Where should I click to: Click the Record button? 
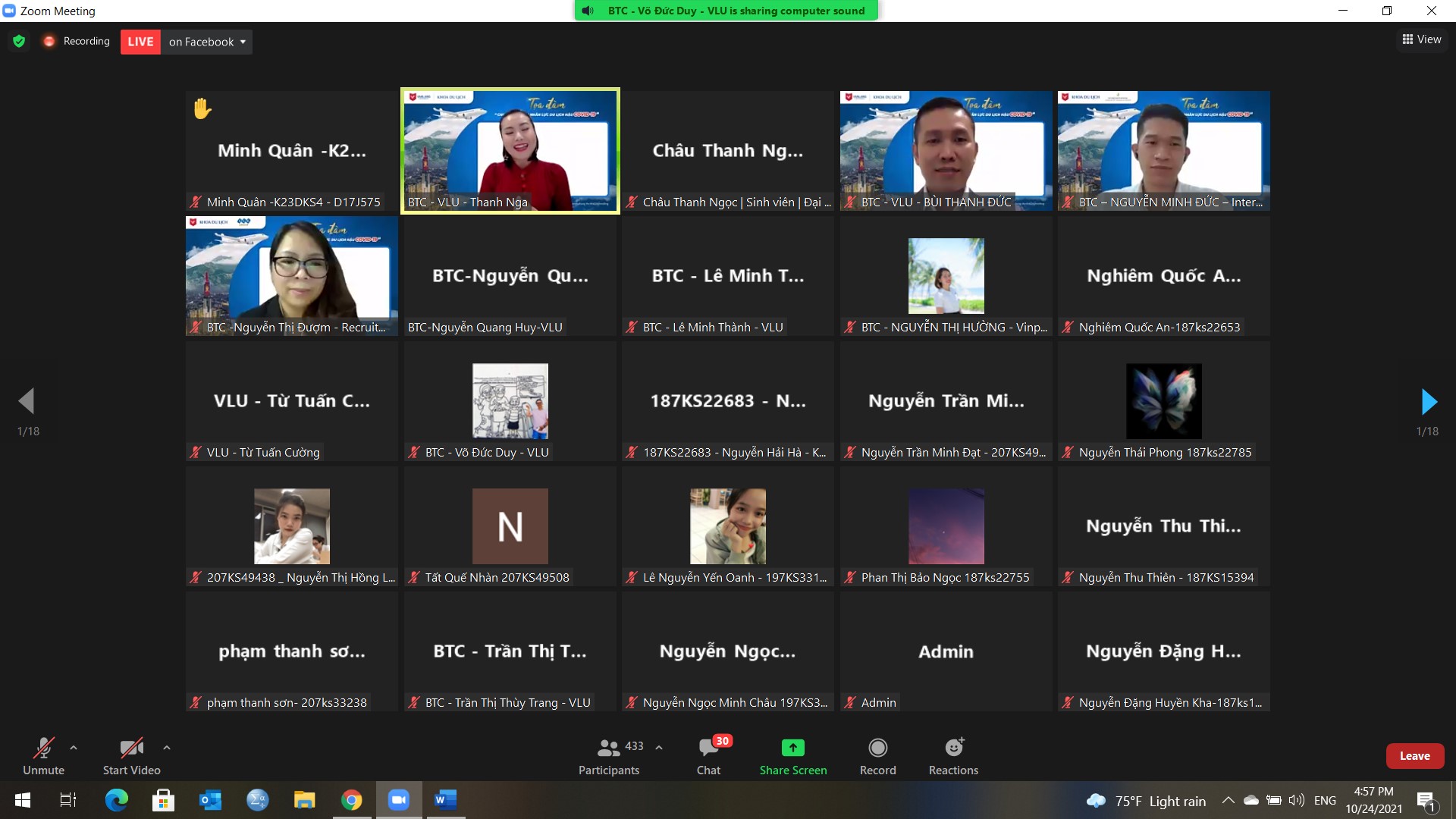coord(878,756)
